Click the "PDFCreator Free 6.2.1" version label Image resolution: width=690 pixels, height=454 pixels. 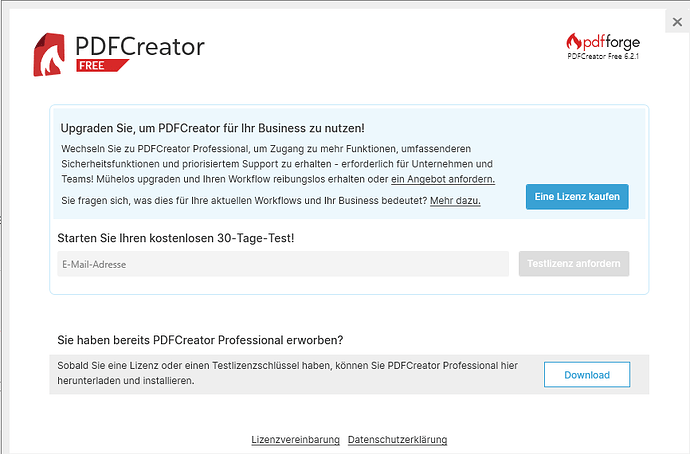coord(603,58)
